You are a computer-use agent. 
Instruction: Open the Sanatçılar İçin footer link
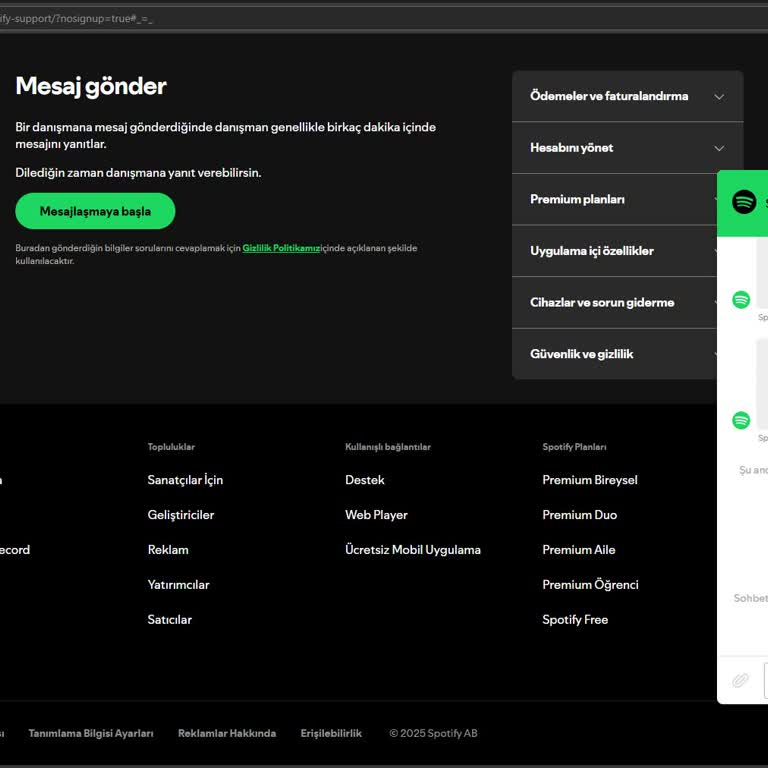(x=185, y=480)
